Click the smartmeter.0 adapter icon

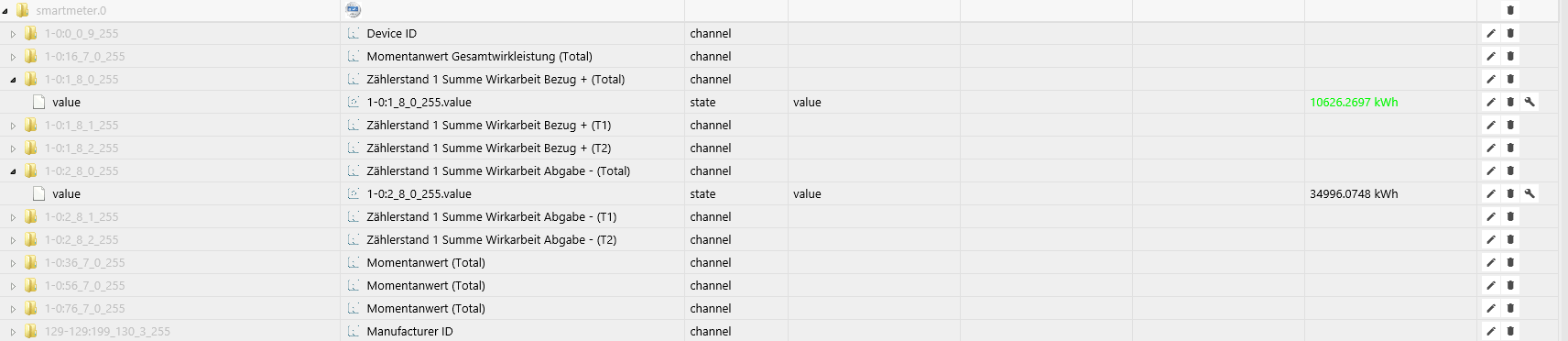coord(354,10)
